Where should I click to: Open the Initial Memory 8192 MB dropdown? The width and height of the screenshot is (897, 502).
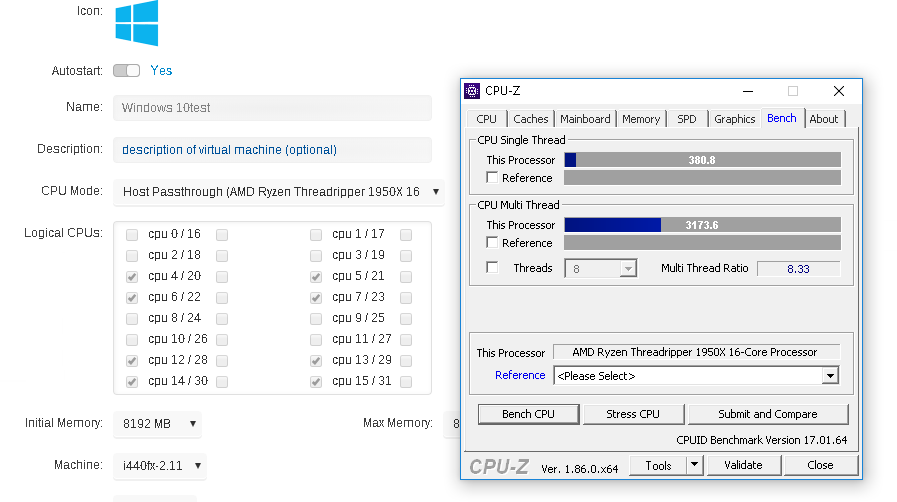point(157,424)
